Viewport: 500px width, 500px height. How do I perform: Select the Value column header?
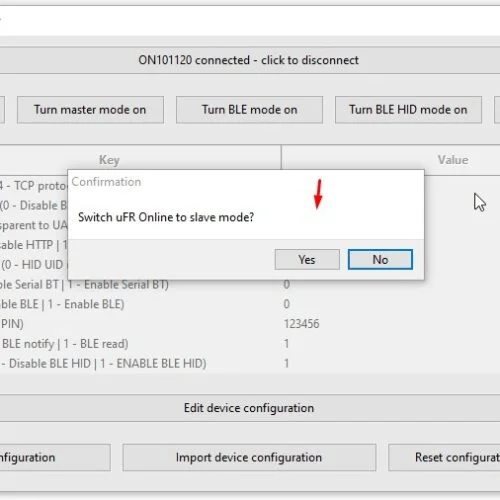(x=453, y=160)
